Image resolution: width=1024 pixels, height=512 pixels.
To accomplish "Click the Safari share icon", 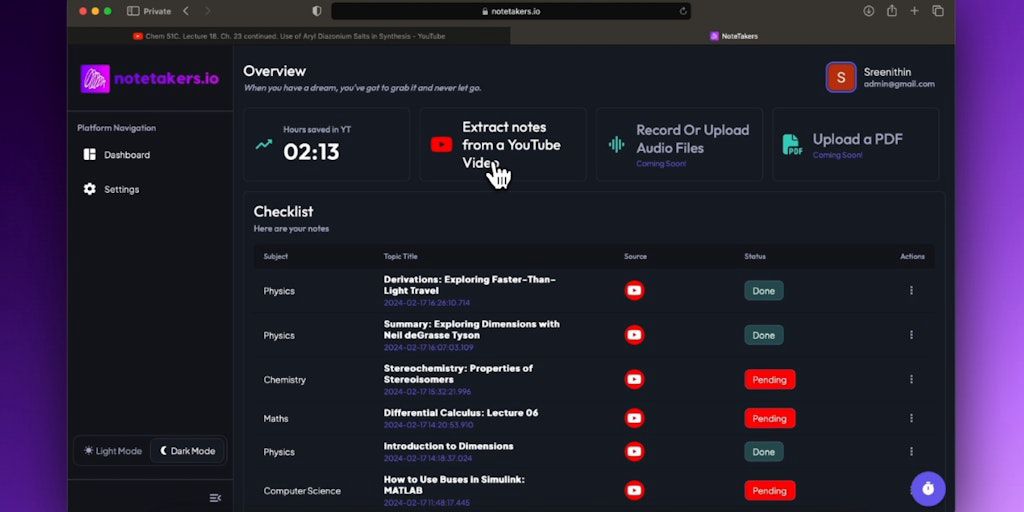I will pos(891,10).
